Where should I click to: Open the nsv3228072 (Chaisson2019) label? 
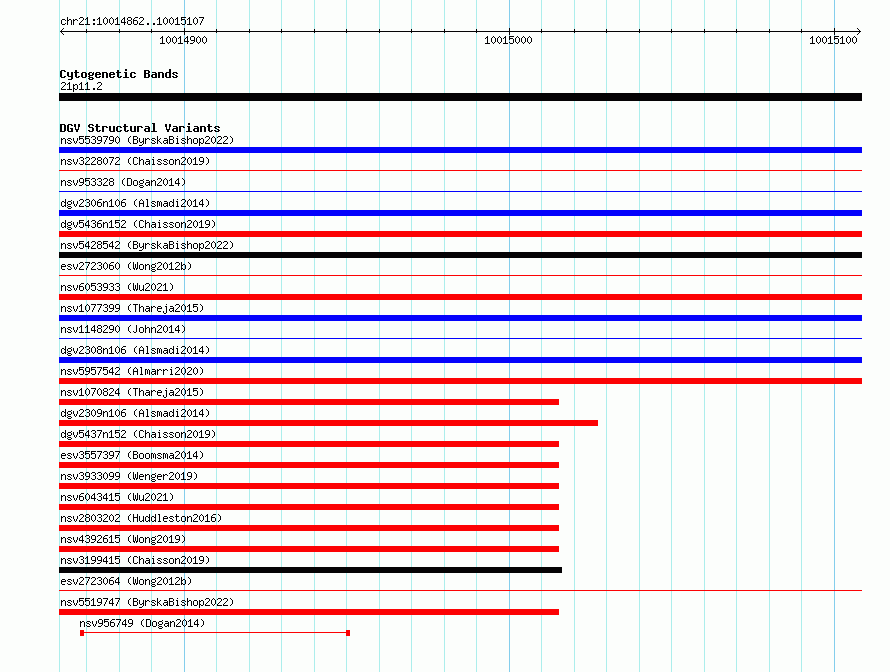(135, 161)
